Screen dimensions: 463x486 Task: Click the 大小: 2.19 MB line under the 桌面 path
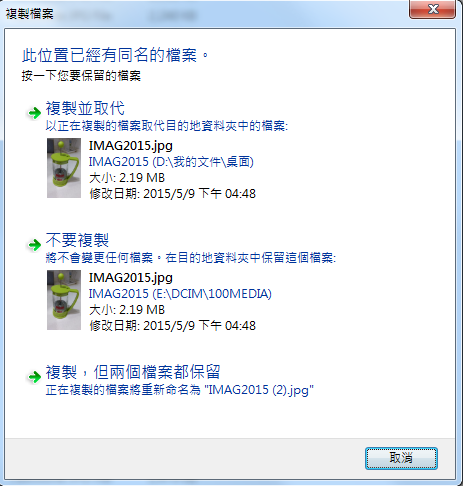point(127,178)
